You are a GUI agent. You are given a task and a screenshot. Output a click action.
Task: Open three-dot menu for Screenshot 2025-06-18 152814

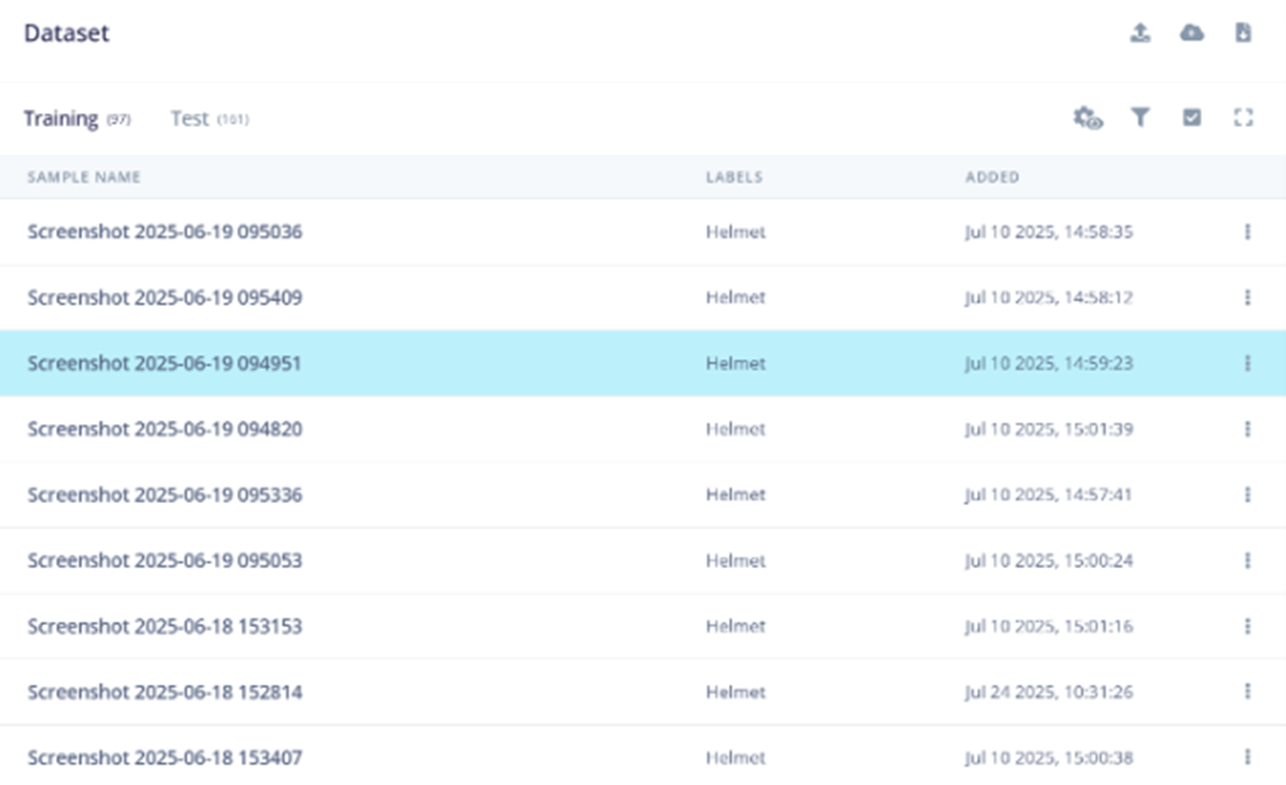tap(1247, 691)
